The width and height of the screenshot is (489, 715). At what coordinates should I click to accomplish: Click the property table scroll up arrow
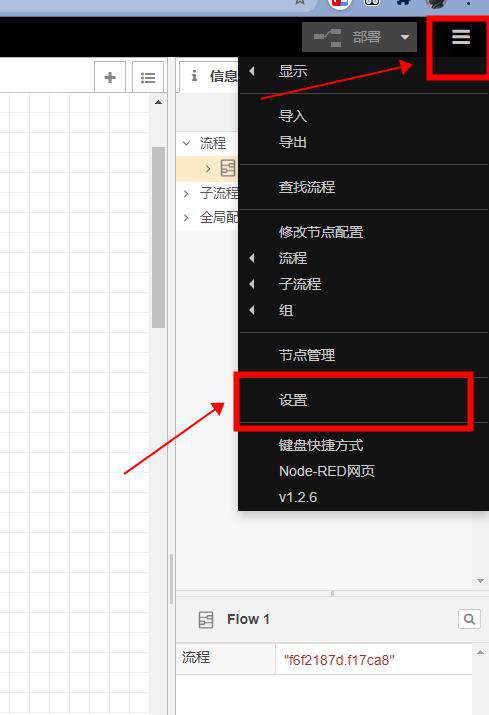click(480, 653)
